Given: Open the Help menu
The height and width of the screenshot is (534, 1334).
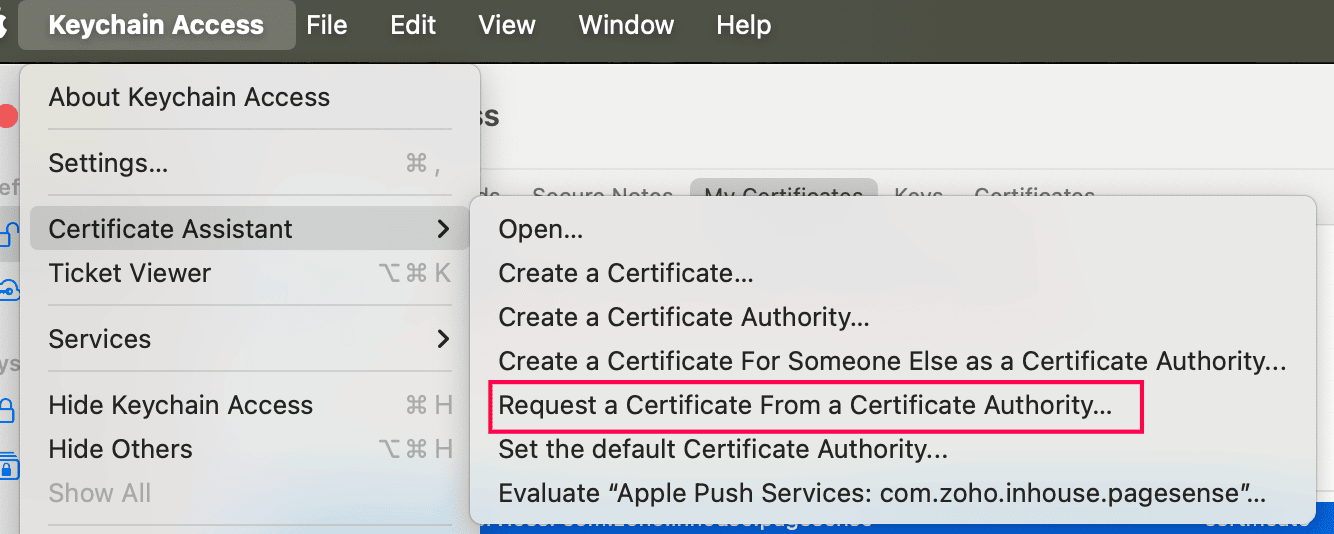Looking at the screenshot, I should click(744, 25).
